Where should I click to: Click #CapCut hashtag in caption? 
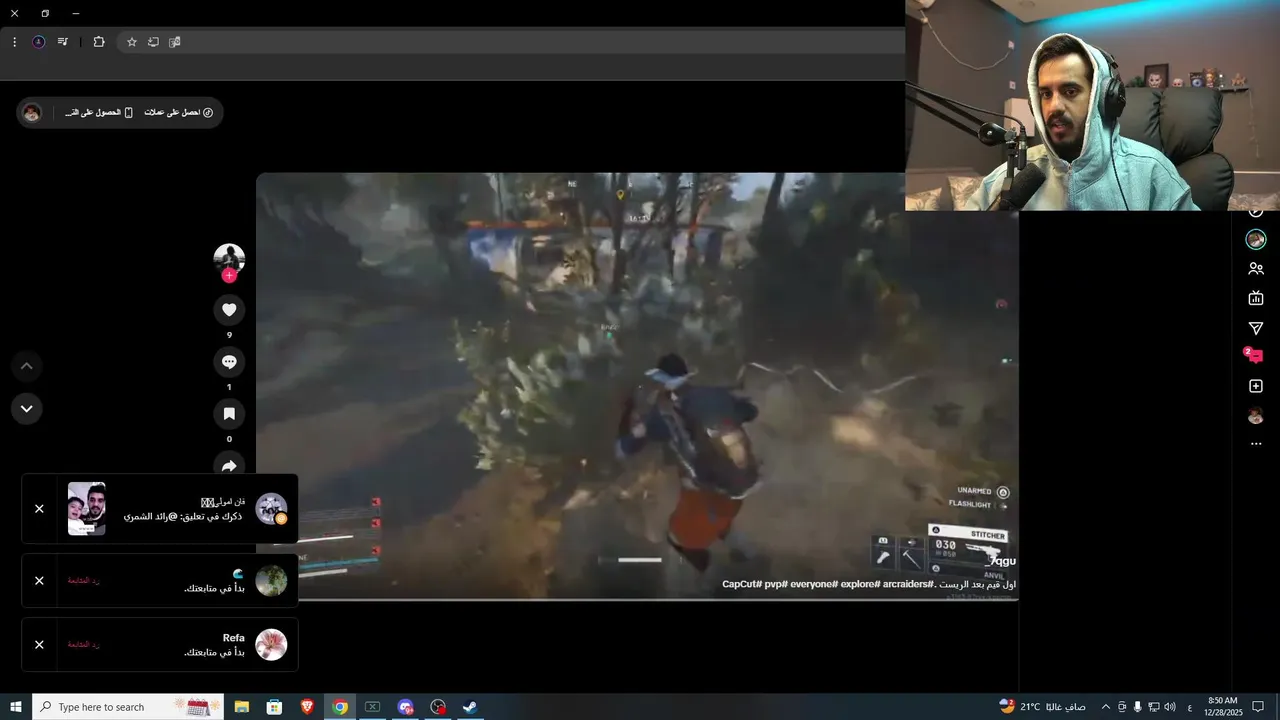(x=743, y=584)
